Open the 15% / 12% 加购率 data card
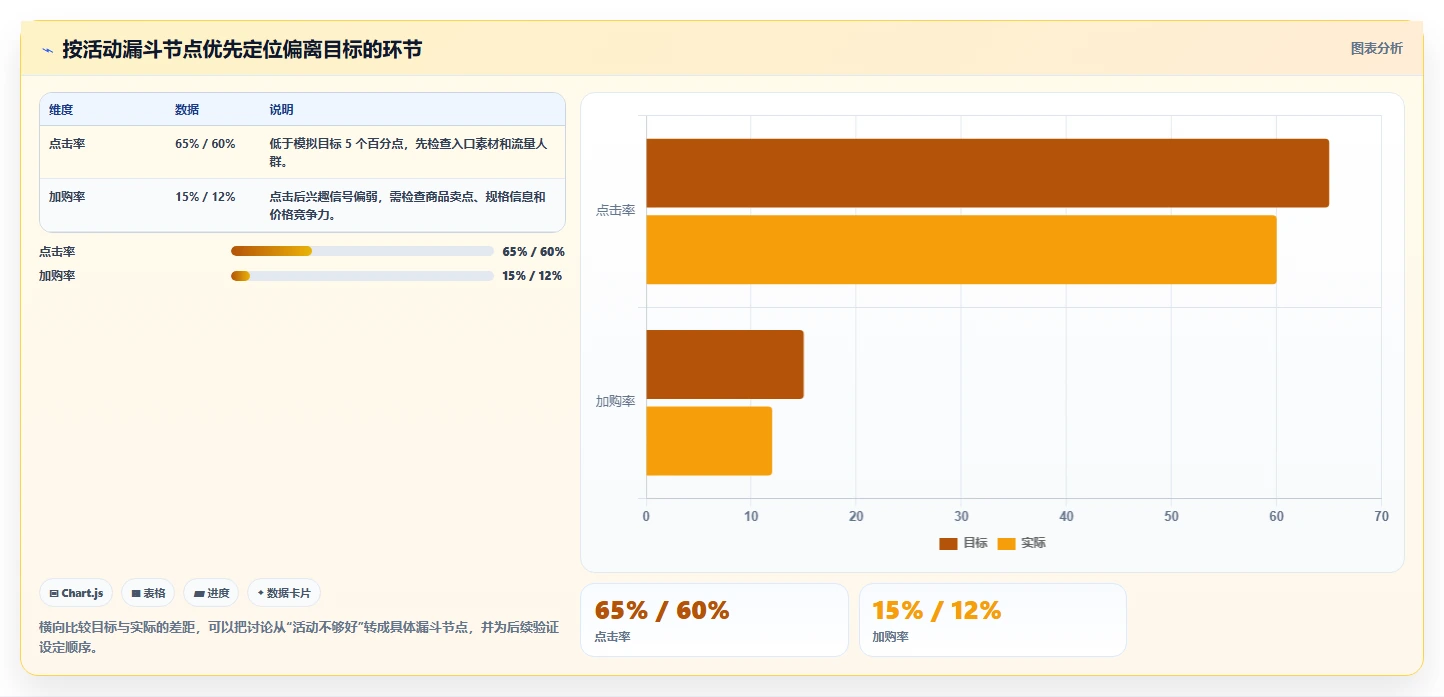 [x=992, y=620]
